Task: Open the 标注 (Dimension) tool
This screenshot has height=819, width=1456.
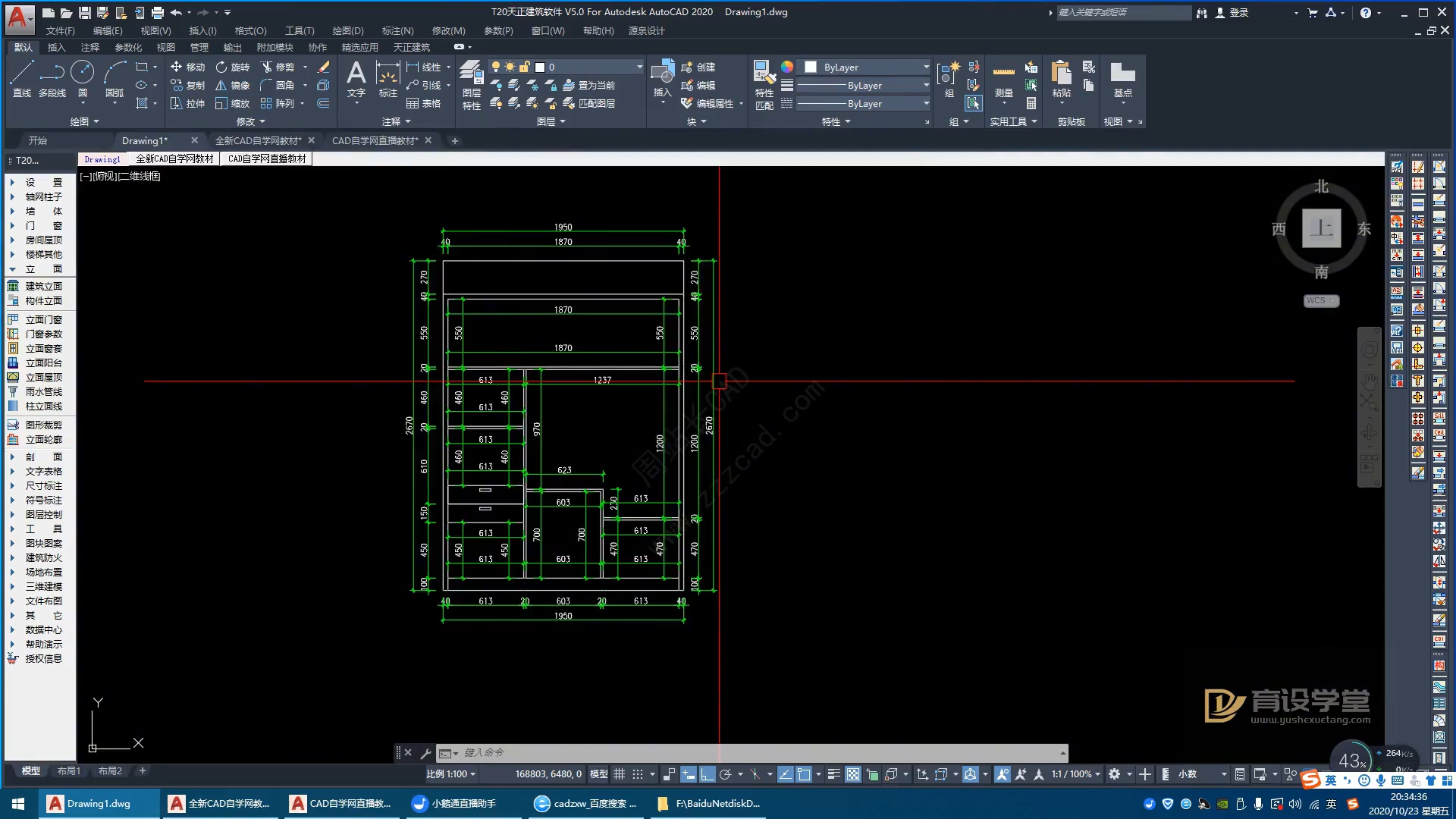Action: point(388,79)
